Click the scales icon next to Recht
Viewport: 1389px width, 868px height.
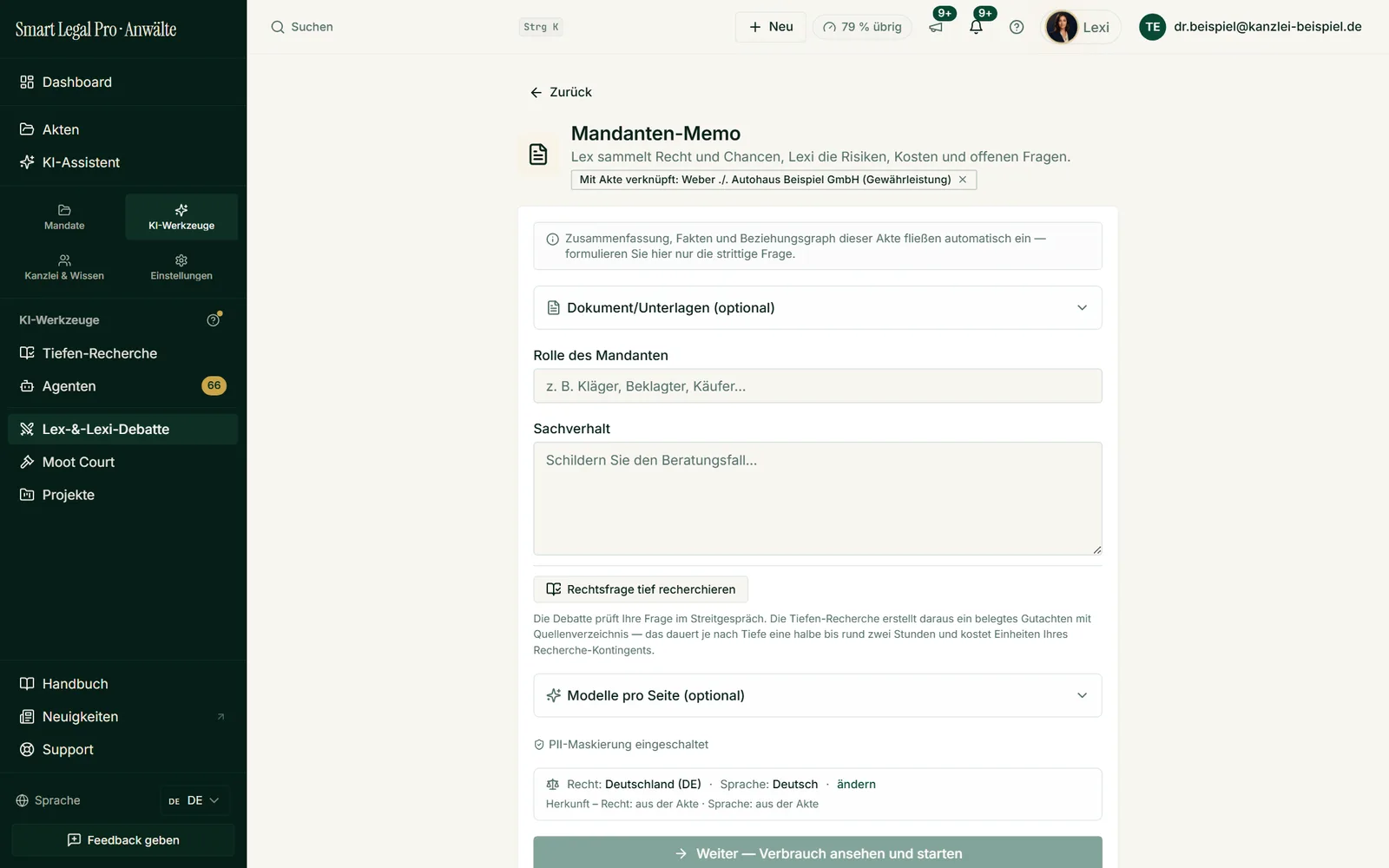553,785
